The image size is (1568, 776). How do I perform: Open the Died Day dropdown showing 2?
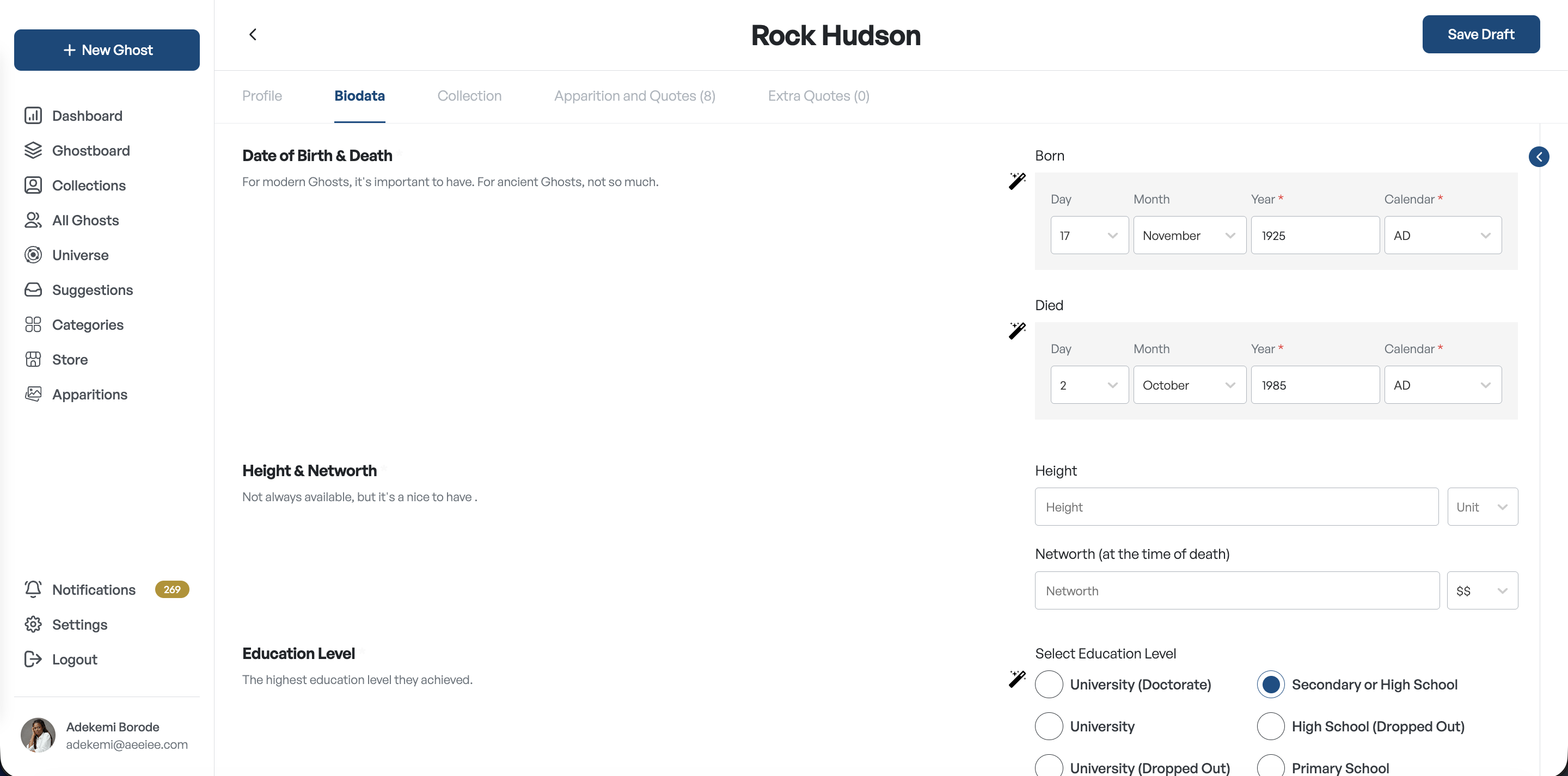[1089, 385]
